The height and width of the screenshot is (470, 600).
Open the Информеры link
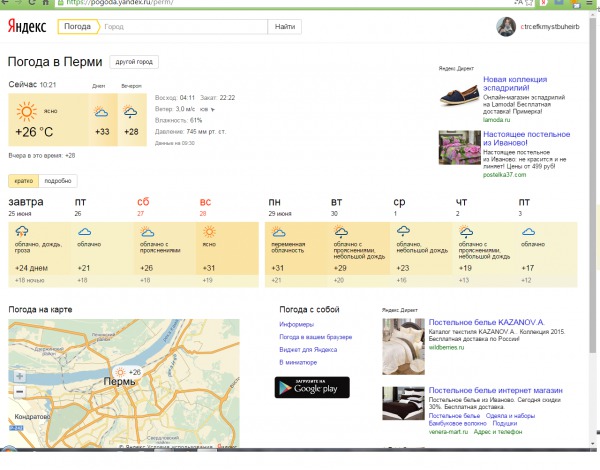tap(297, 324)
